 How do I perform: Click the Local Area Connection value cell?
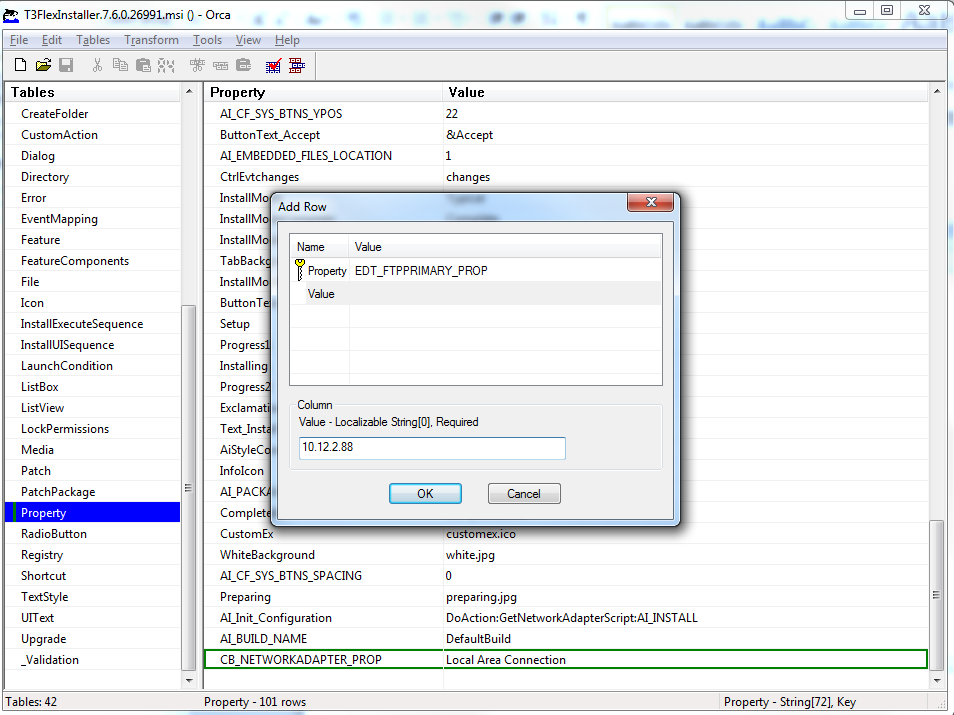pos(685,660)
